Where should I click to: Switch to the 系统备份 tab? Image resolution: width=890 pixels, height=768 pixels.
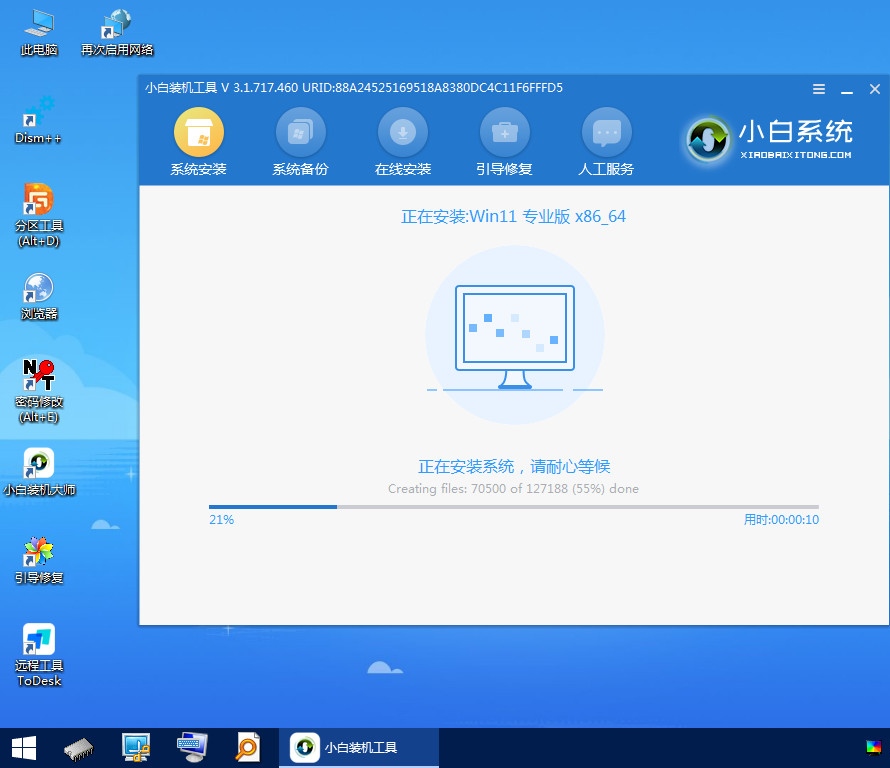tap(300, 133)
